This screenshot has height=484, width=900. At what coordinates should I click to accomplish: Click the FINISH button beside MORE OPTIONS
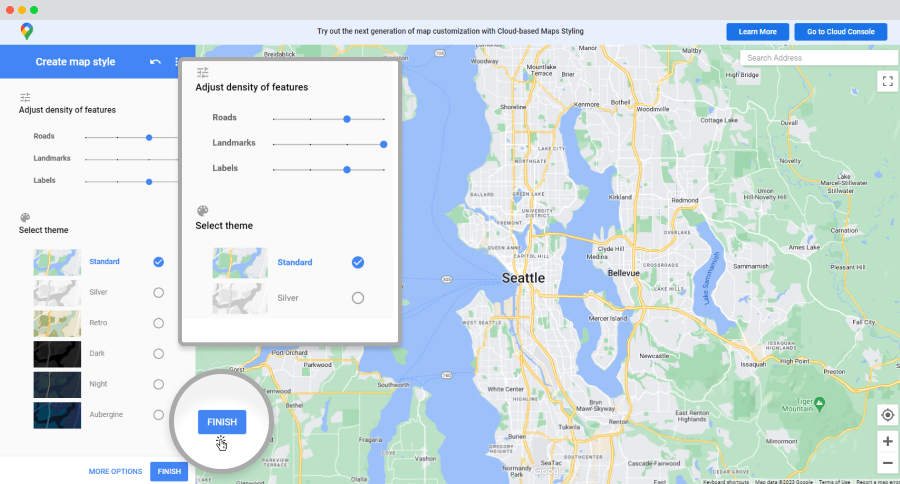click(169, 471)
